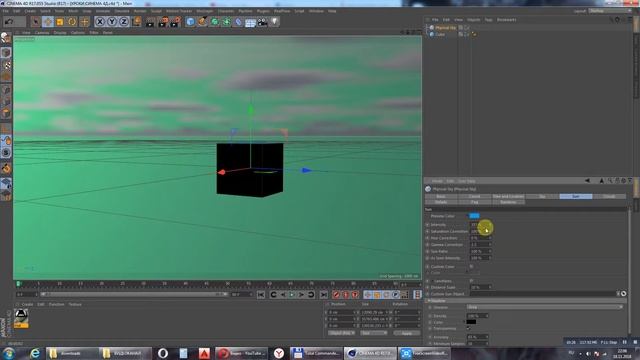
Task: Click the black Shadow Color swatch
Action: (x=471, y=322)
